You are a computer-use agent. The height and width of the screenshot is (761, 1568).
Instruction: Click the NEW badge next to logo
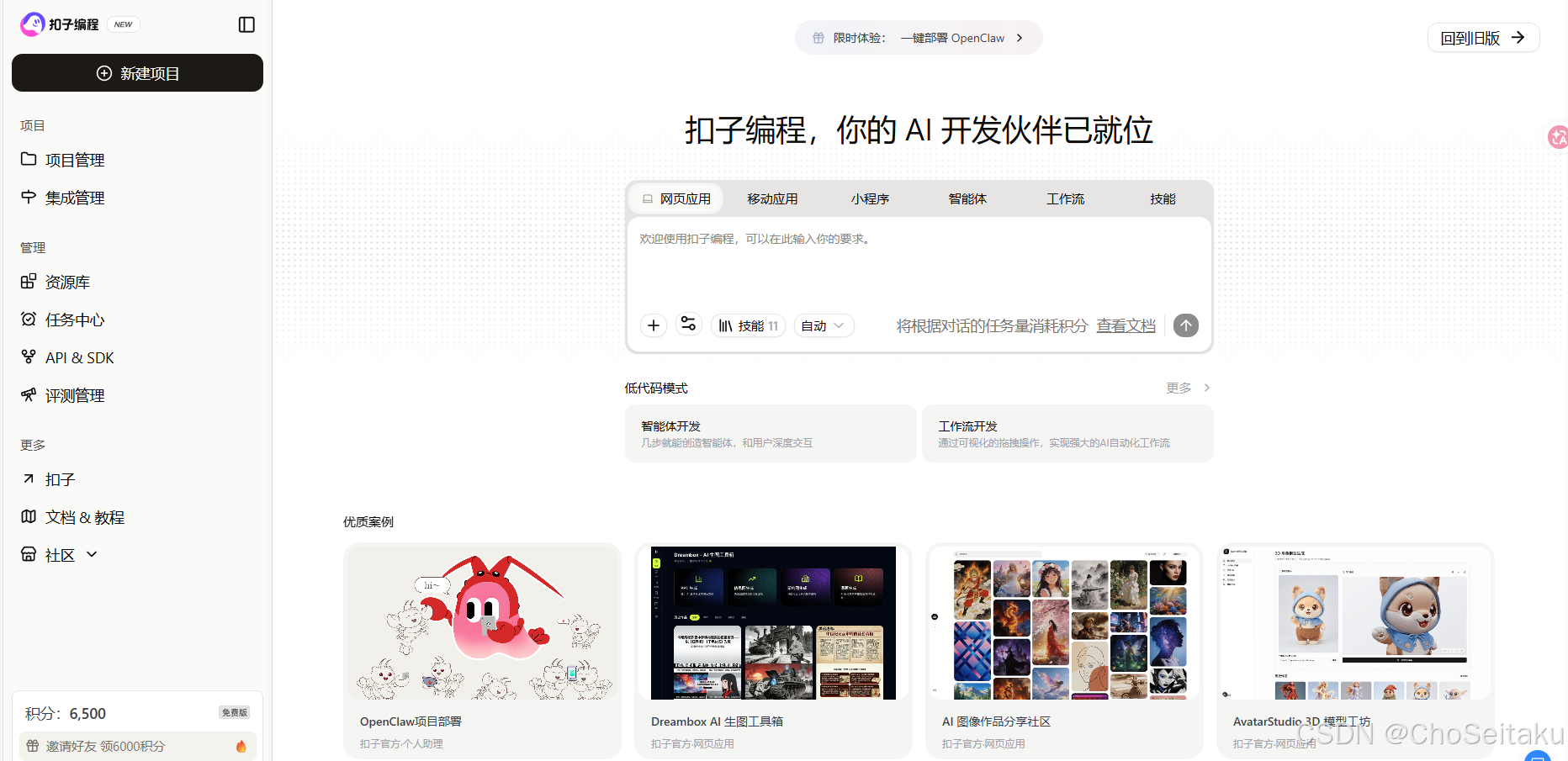click(x=123, y=24)
